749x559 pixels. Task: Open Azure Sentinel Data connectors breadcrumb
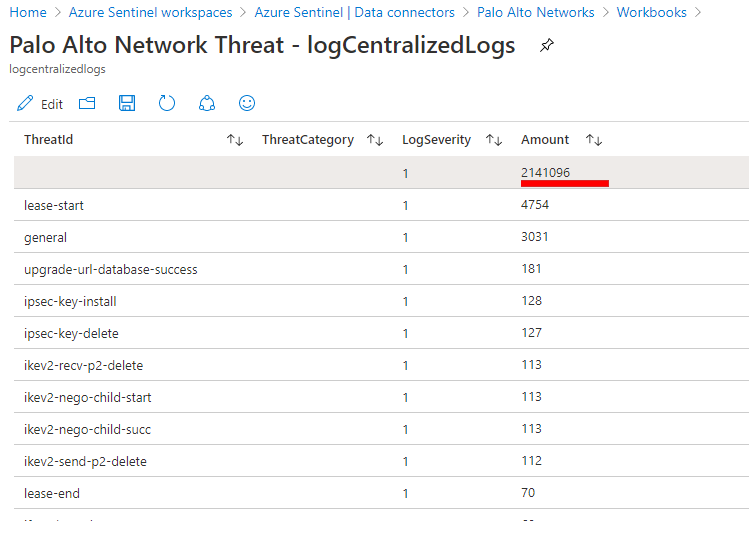click(x=354, y=12)
